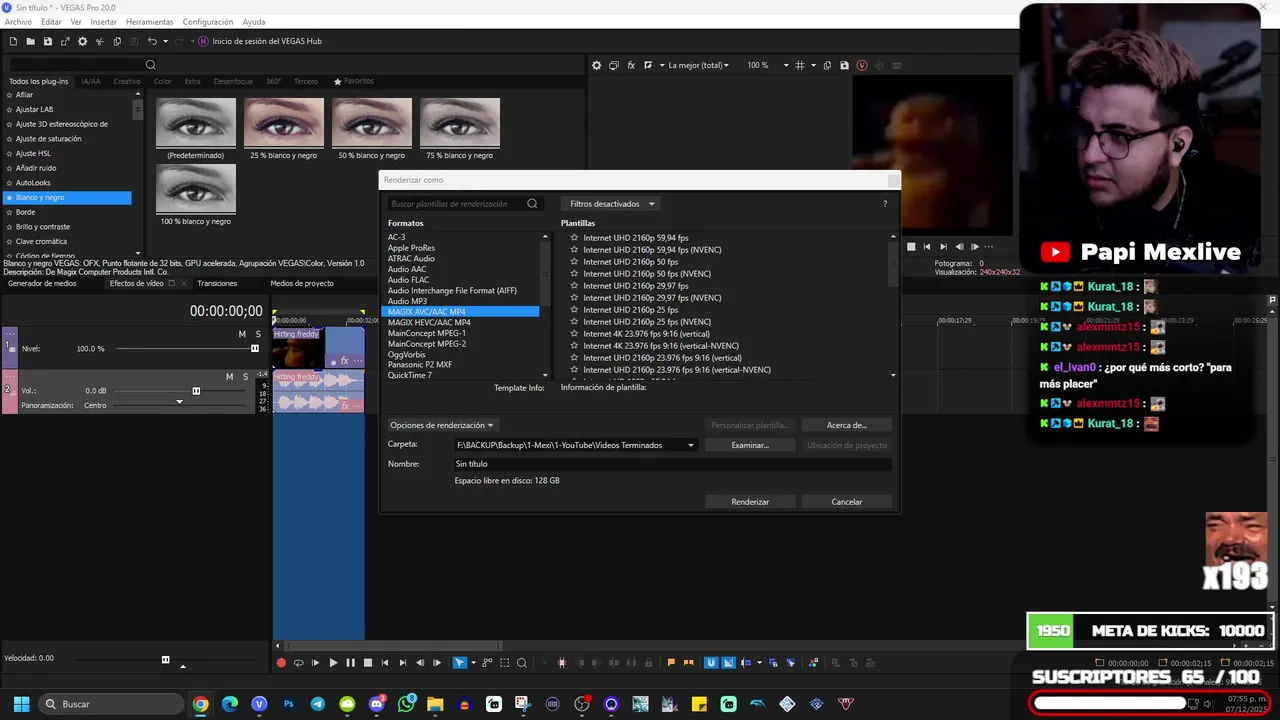Toggle favorite star for Internet UHD 2160p 25 fps
The width and height of the screenshot is (1280, 720).
click(x=574, y=310)
